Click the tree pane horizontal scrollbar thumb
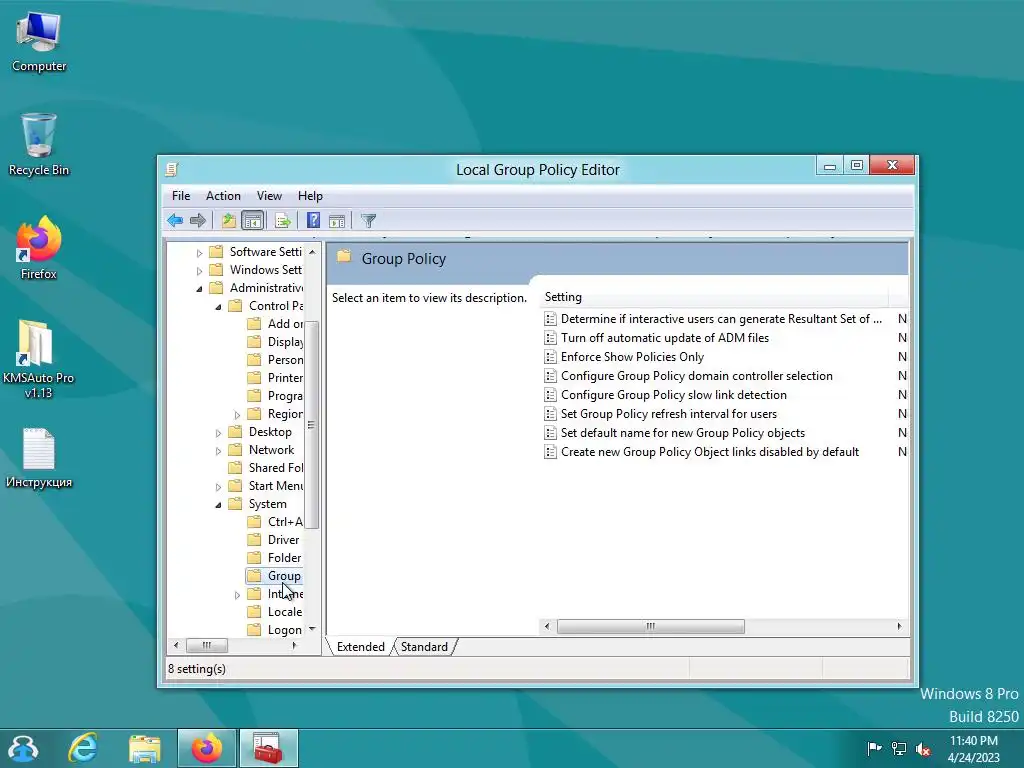This screenshot has width=1024, height=768. tap(207, 645)
